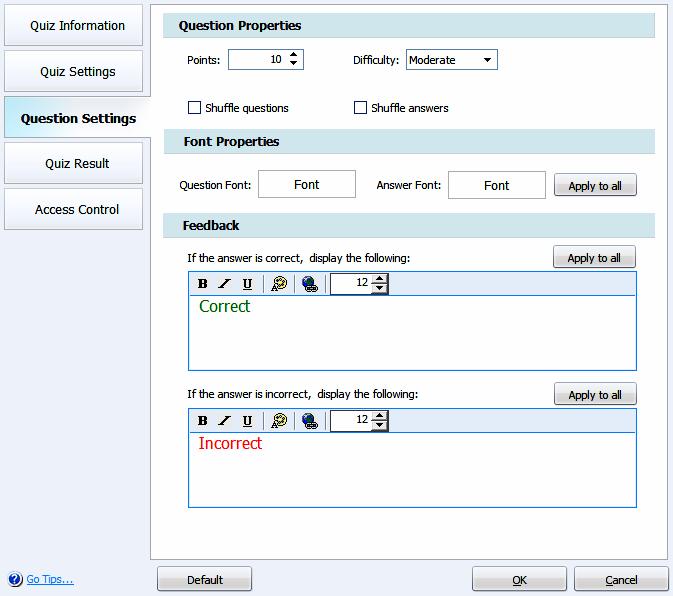Increase the Points value
This screenshot has width=673, height=596.
tap(294, 55)
